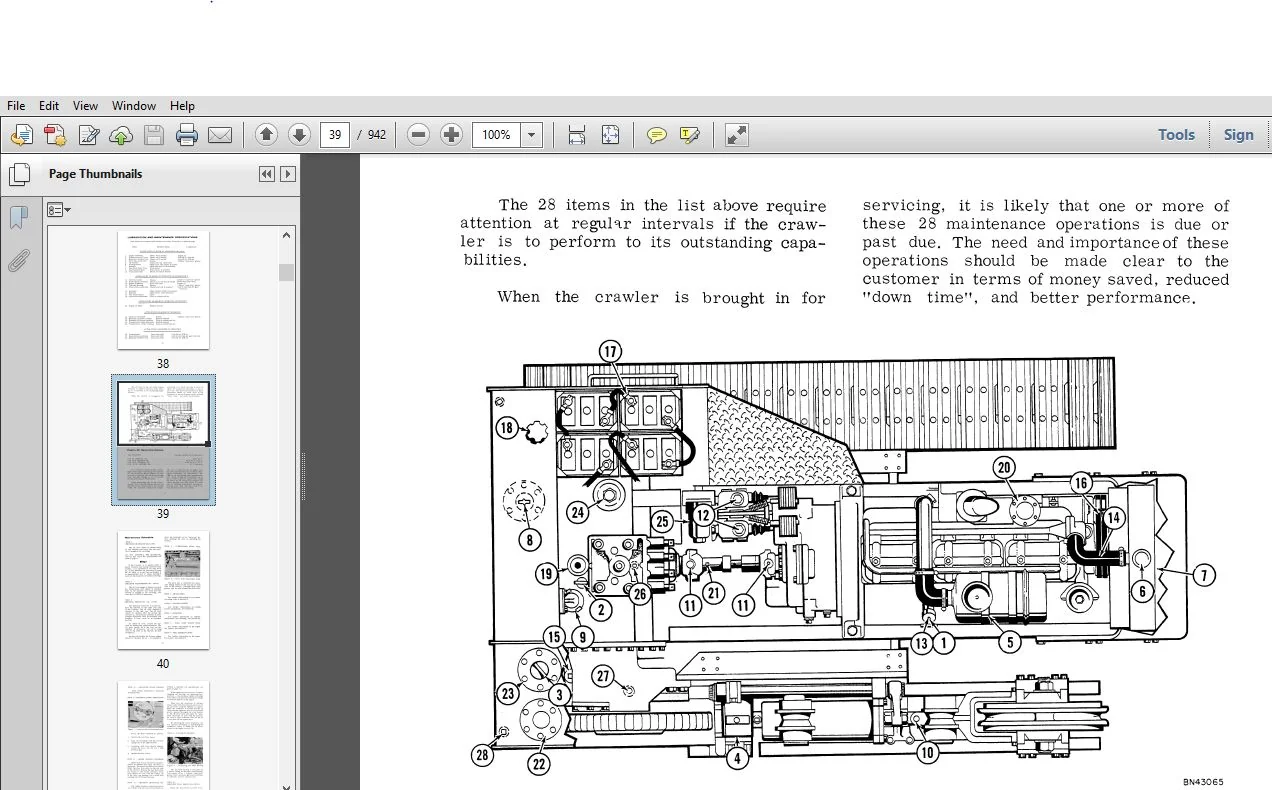This screenshot has width=1272, height=790.
Task: Click the thumbnails scrollbar thumb
Action: pos(287,272)
